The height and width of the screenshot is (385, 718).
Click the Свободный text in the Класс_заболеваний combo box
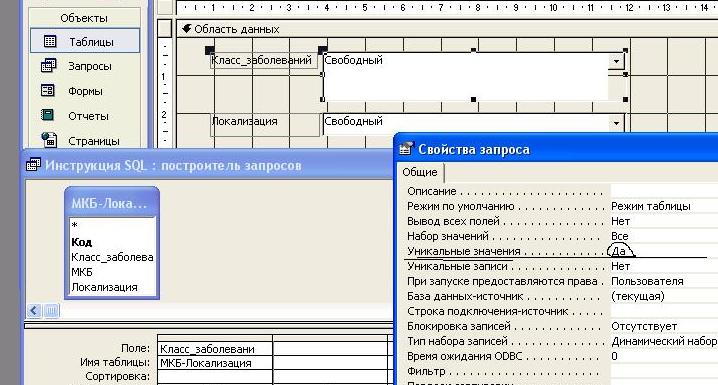pos(354,60)
